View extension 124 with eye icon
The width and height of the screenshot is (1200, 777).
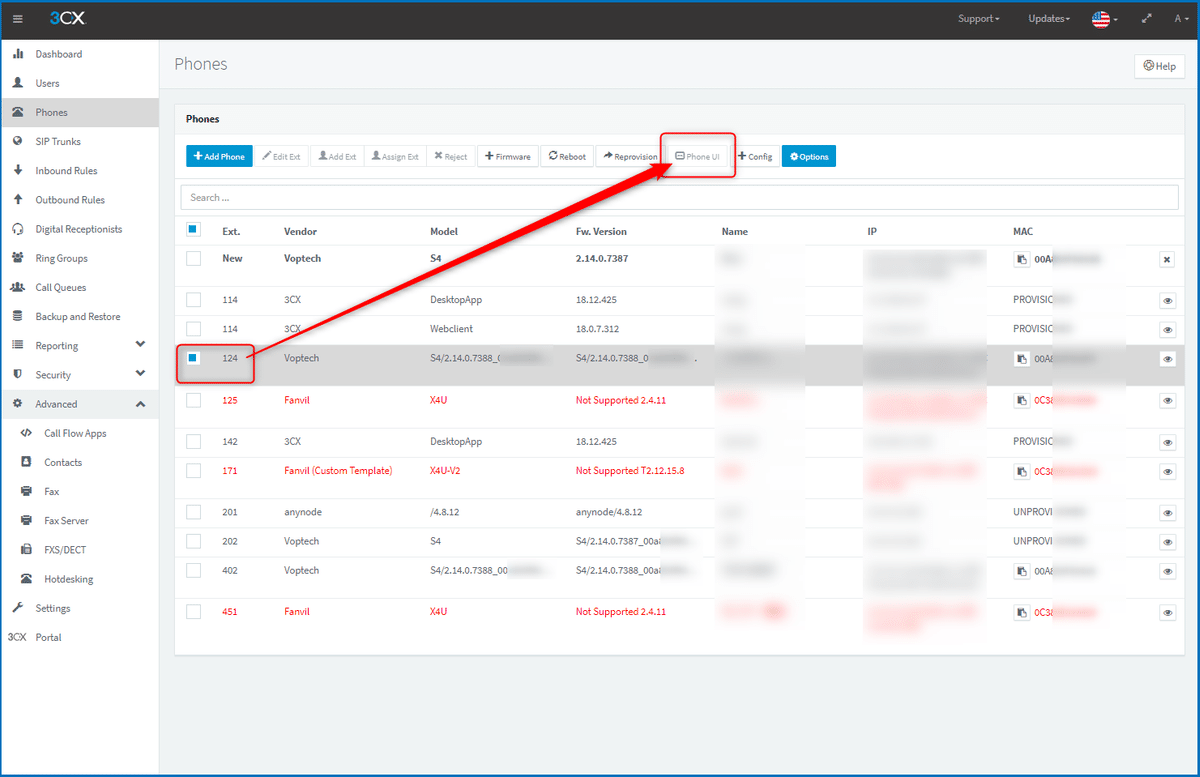click(x=1167, y=358)
